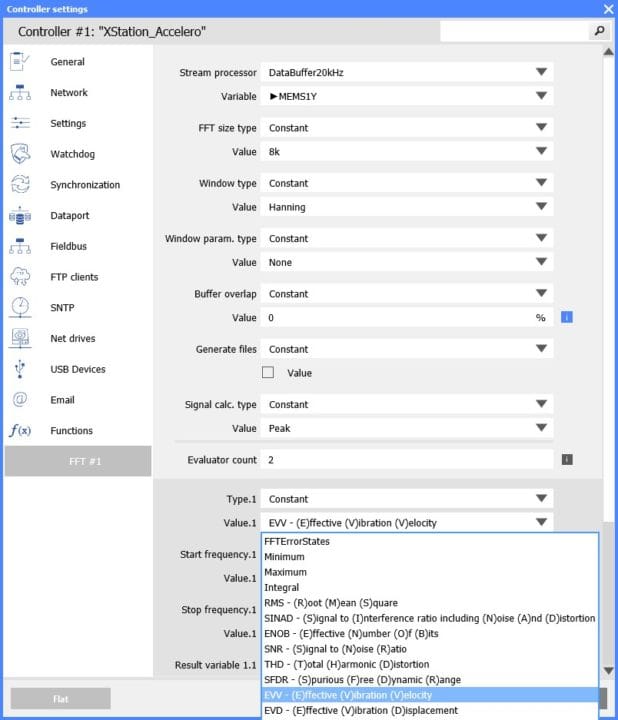Screen dimensions: 618x720
Task: Select ENOB - Effective Number Of Bits
Action: pyautogui.click(x=430, y=634)
